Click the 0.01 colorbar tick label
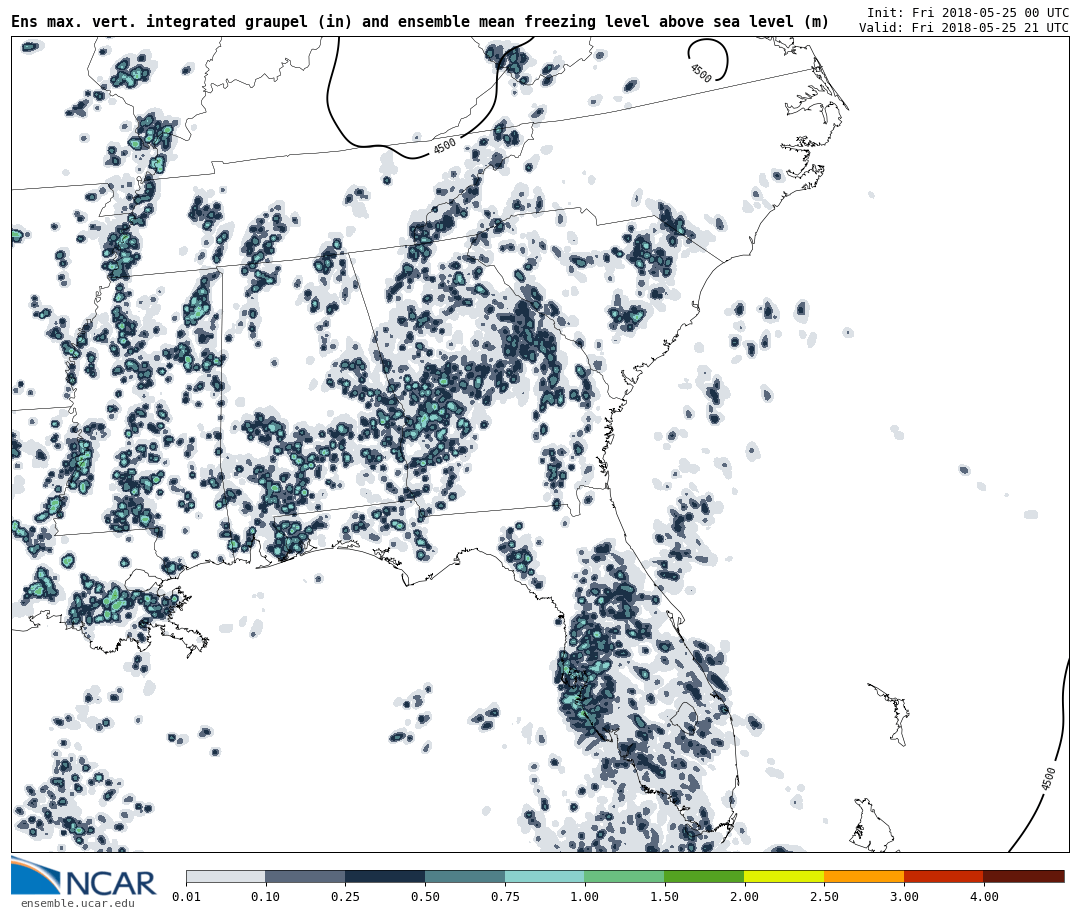The width and height of the screenshot is (1080, 915). [186, 897]
